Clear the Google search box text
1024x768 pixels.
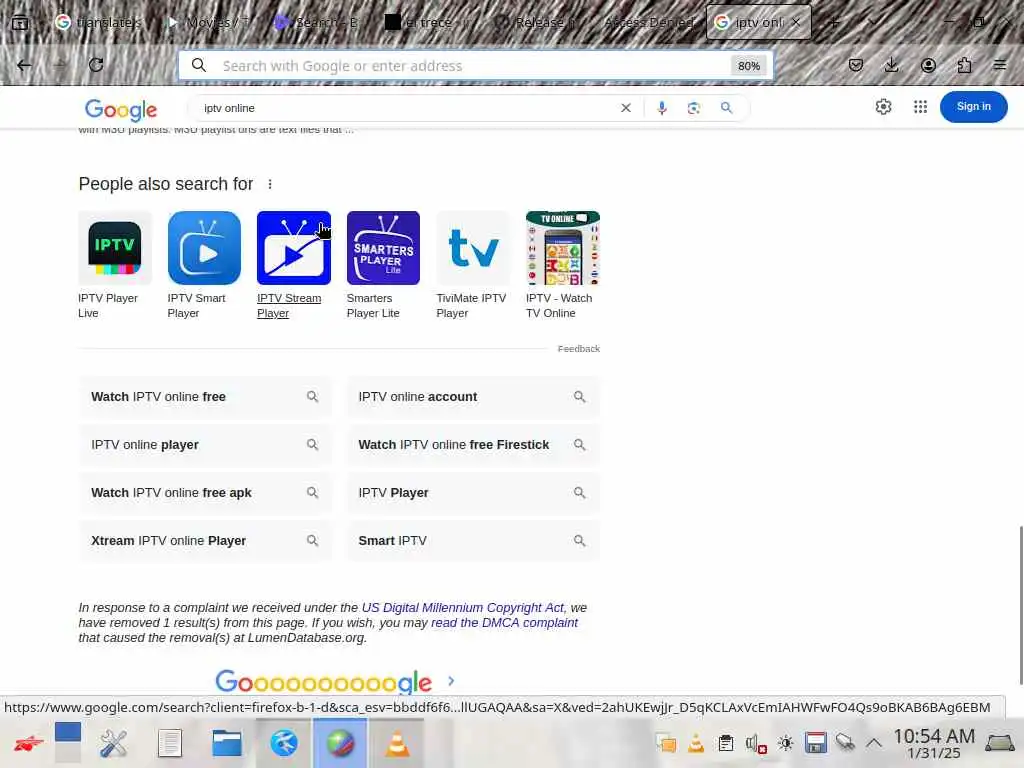(626, 108)
